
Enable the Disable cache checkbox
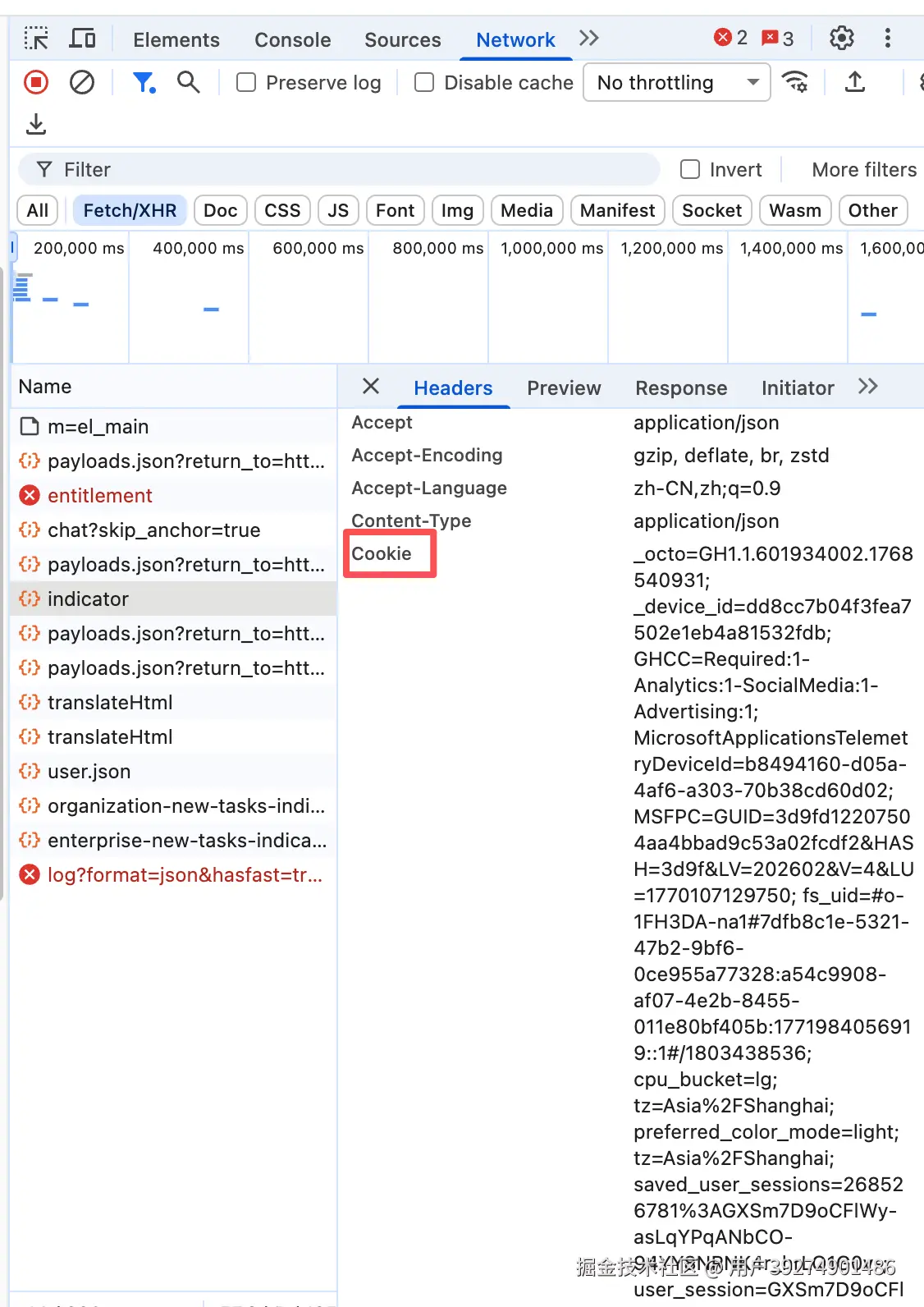click(424, 82)
